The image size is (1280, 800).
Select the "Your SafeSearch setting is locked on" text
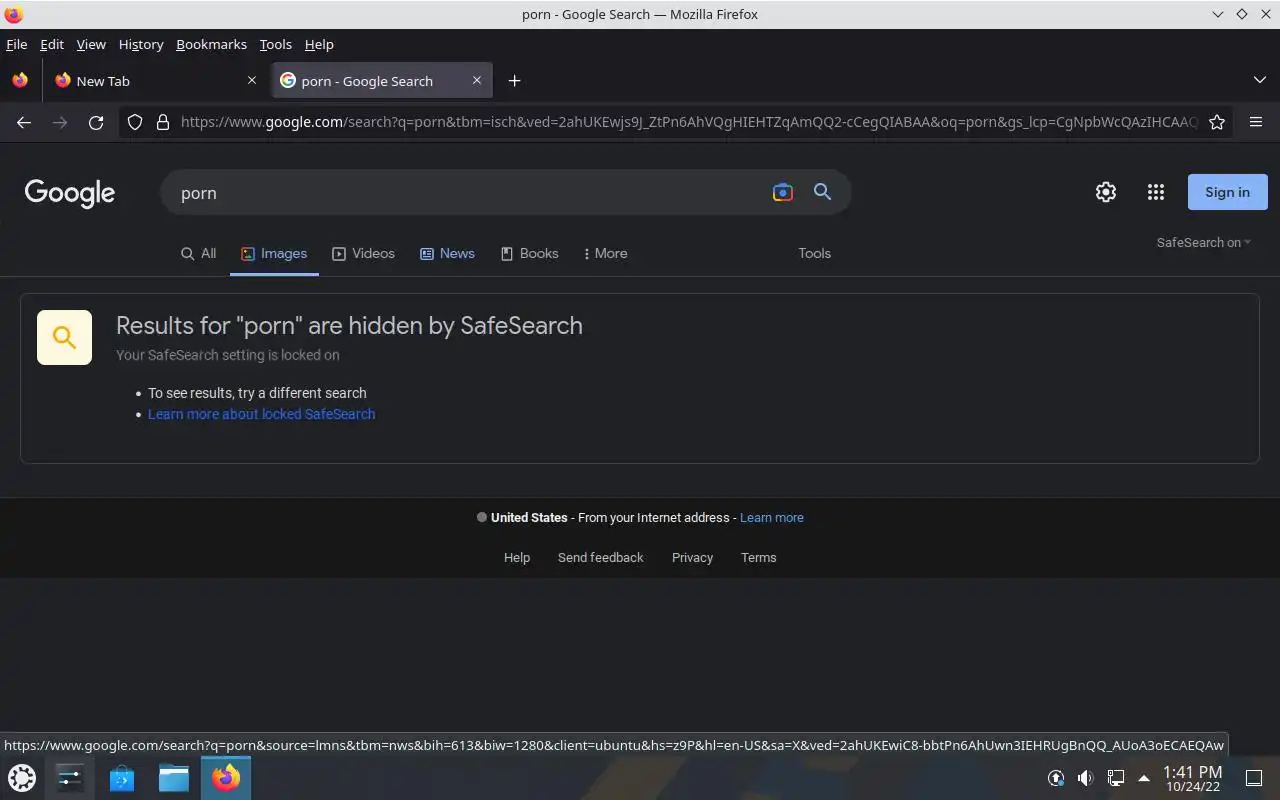[x=228, y=355]
